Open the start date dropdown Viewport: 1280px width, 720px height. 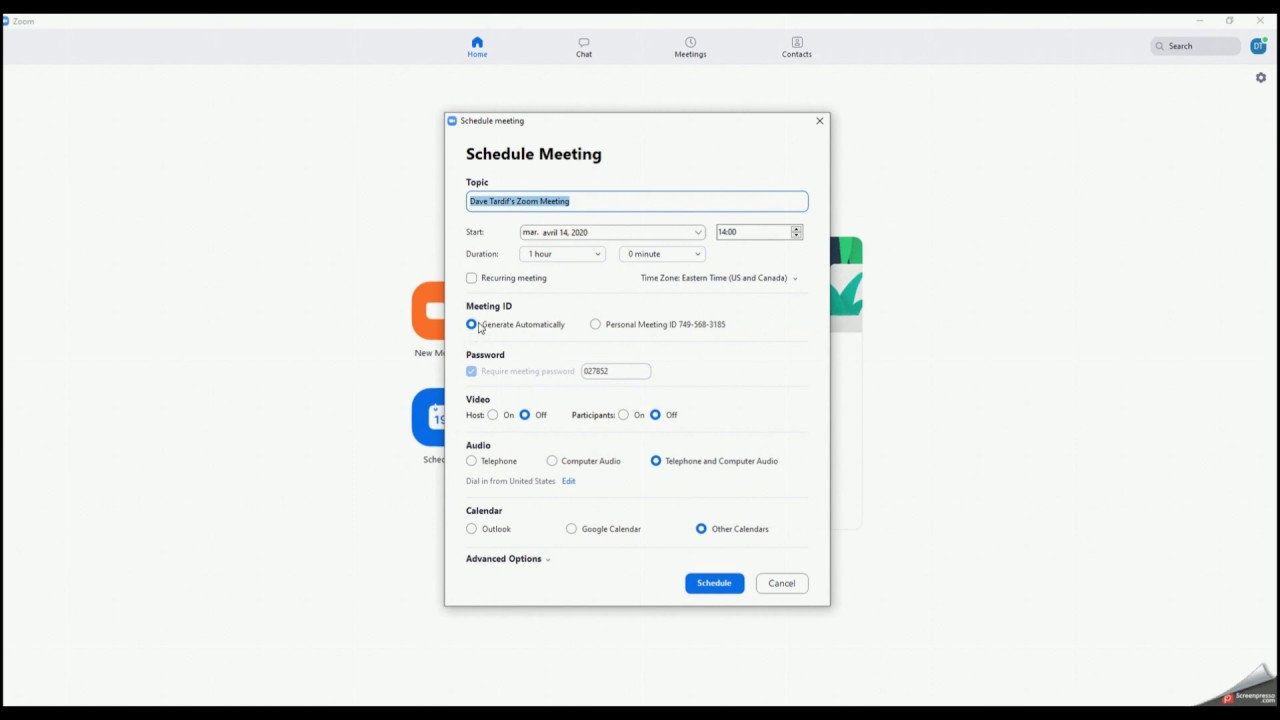coord(612,232)
